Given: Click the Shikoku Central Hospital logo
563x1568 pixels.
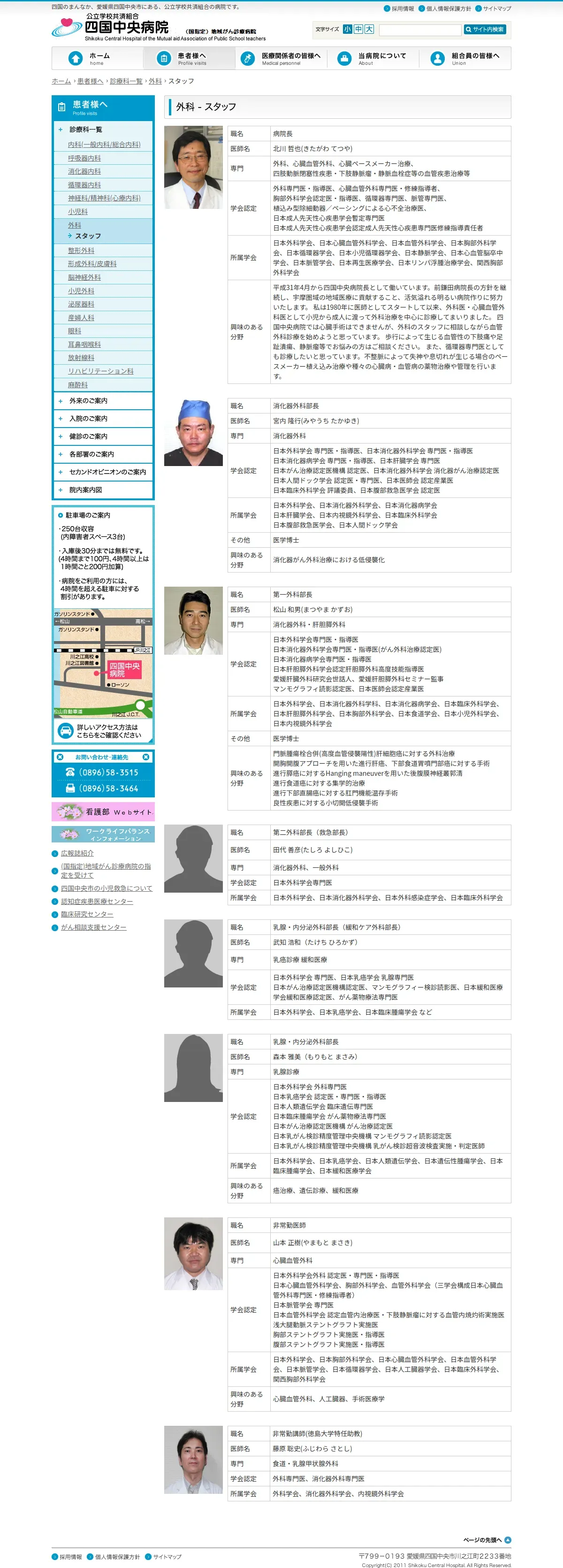Looking at the screenshot, I should (158, 27).
